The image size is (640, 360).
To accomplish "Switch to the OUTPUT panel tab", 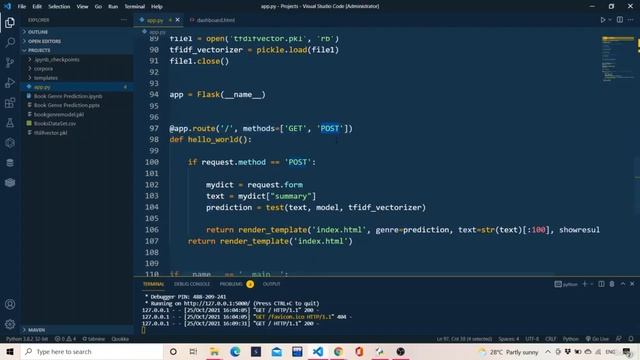I will click(x=271, y=284).
